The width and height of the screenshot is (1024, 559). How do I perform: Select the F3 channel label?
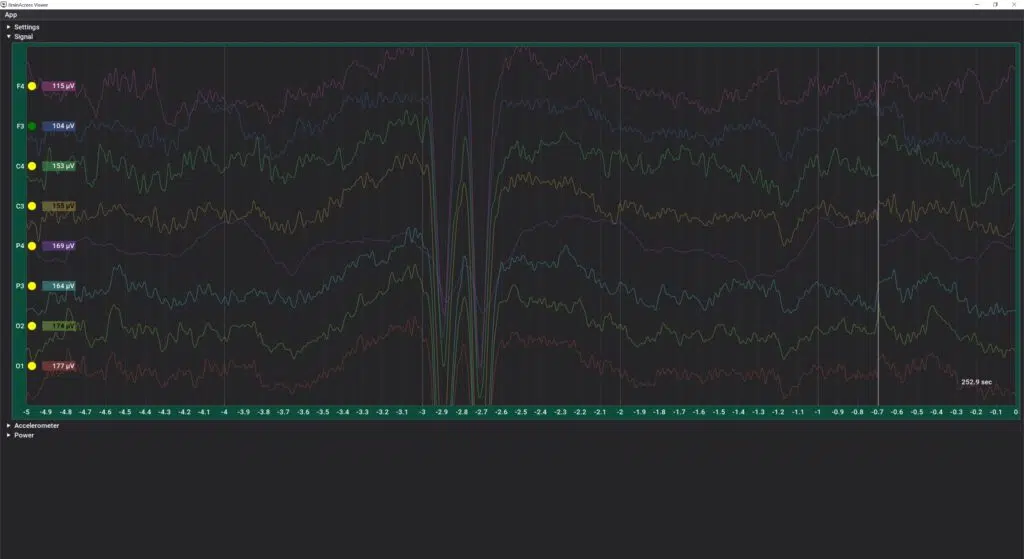[20, 126]
